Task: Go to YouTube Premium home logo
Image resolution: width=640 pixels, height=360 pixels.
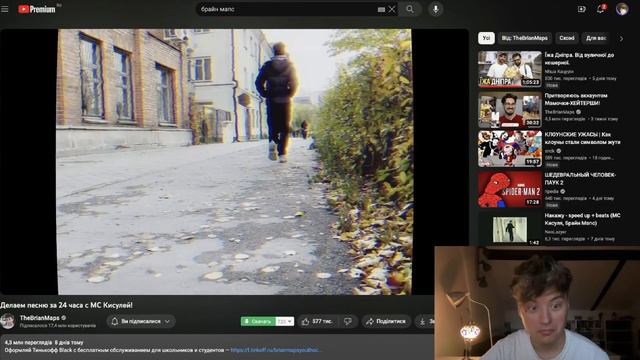Action: (x=37, y=9)
